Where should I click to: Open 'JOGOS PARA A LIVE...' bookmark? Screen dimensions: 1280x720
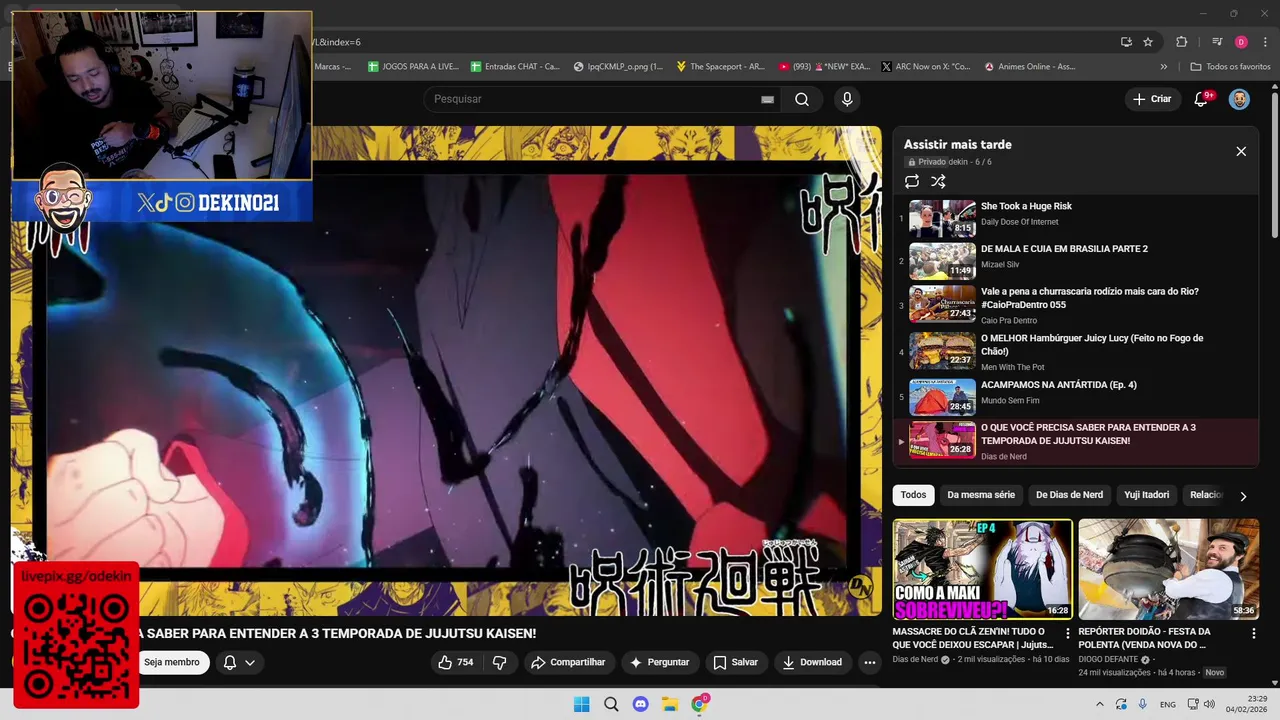(x=413, y=67)
